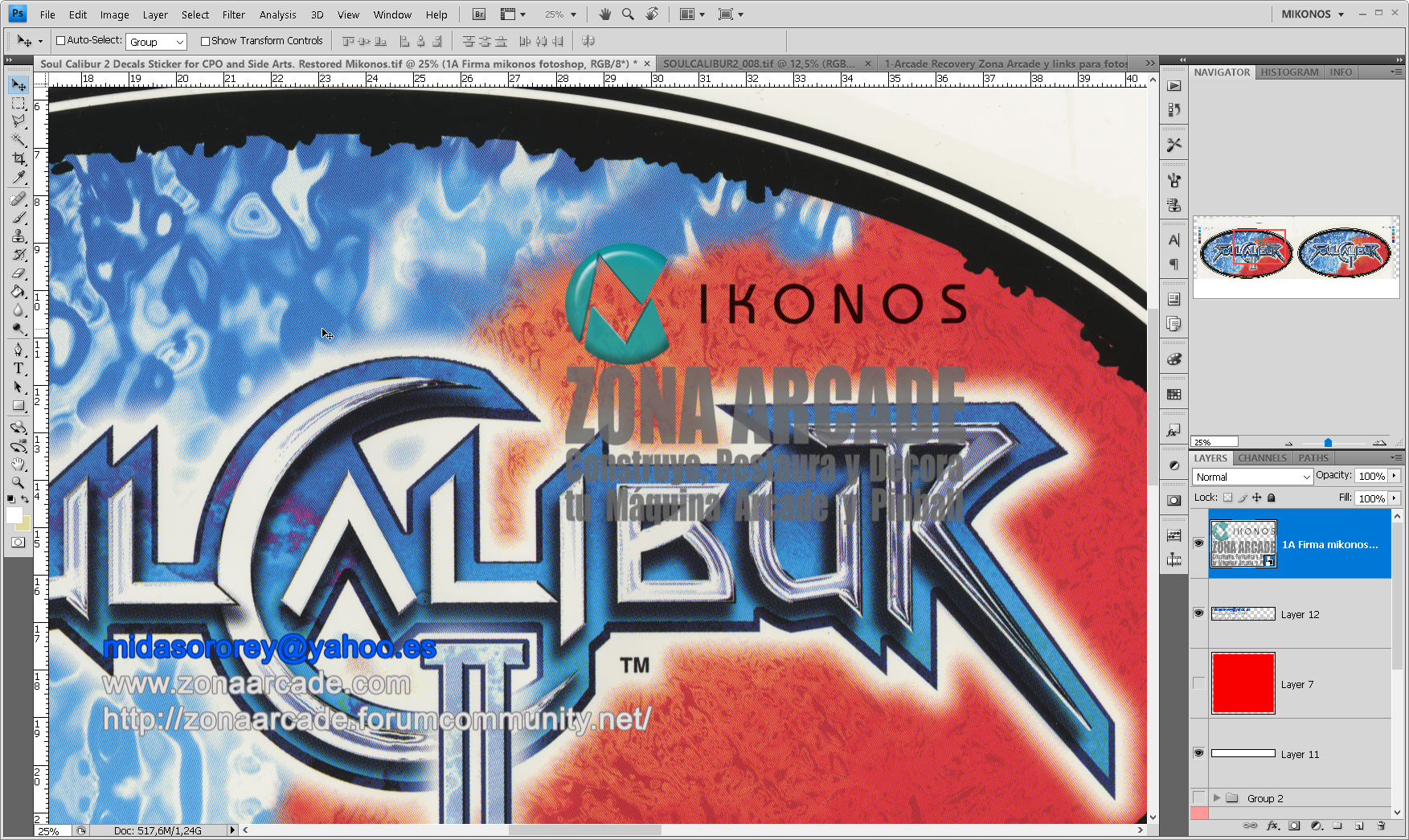The image size is (1409, 840).
Task: Select the Lasso tool
Action: point(18,121)
